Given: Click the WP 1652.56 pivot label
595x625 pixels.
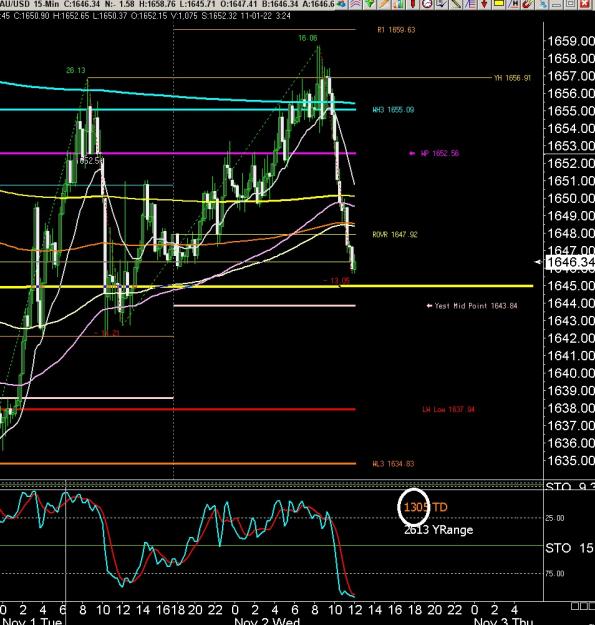Looking at the screenshot, I should [x=440, y=153].
